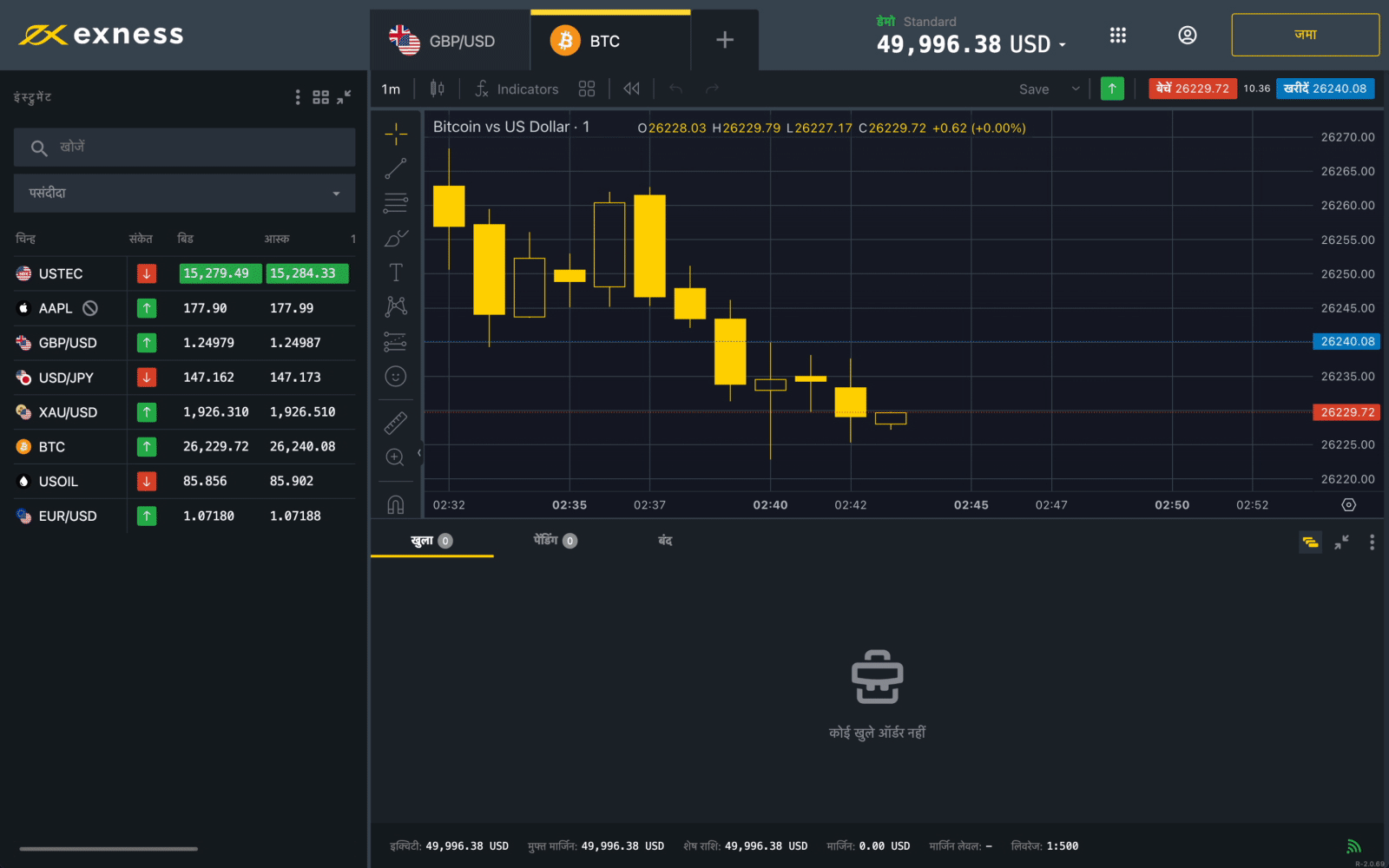
Task: Select the AAPL instrument row
Action: click(x=184, y=308)
